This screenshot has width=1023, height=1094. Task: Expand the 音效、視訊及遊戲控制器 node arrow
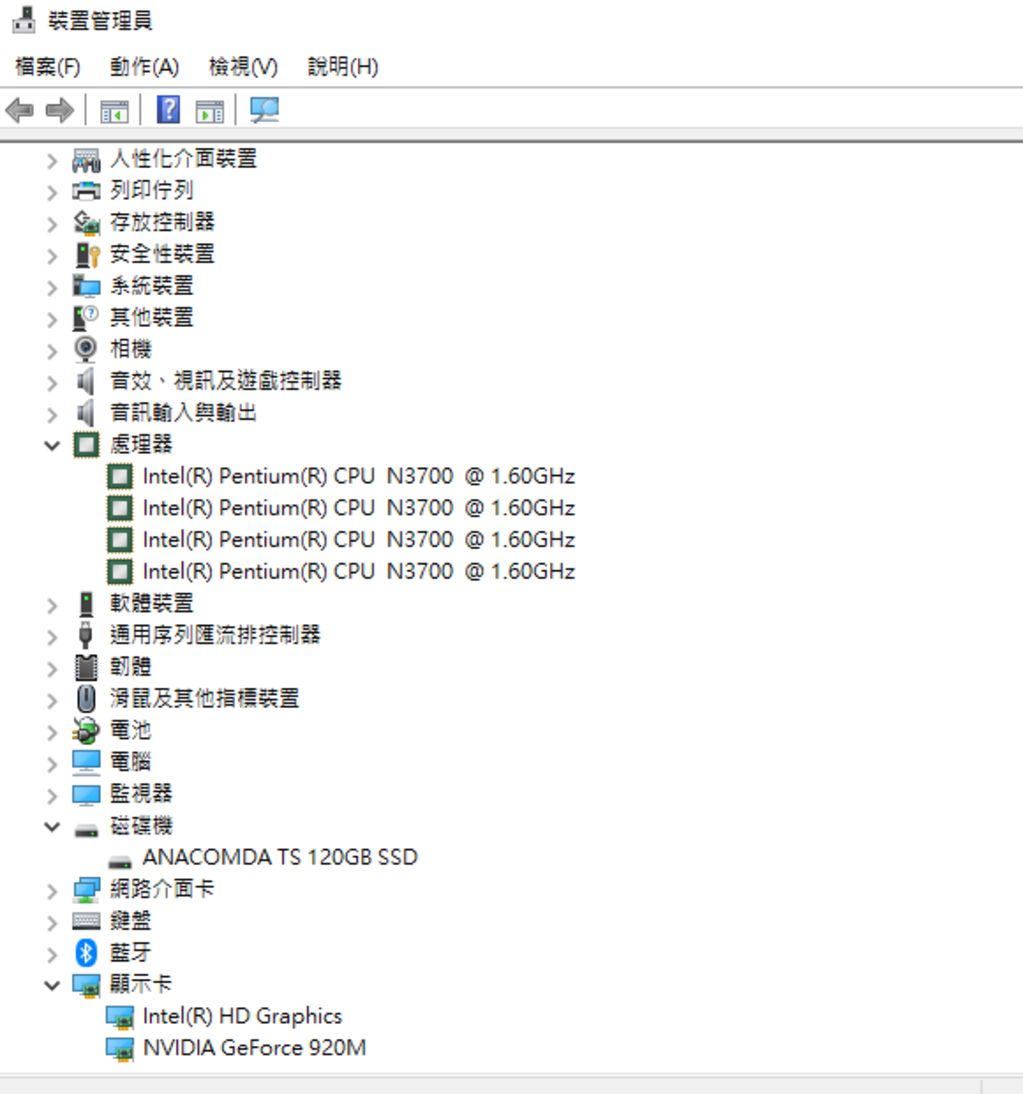pos(52,383)
